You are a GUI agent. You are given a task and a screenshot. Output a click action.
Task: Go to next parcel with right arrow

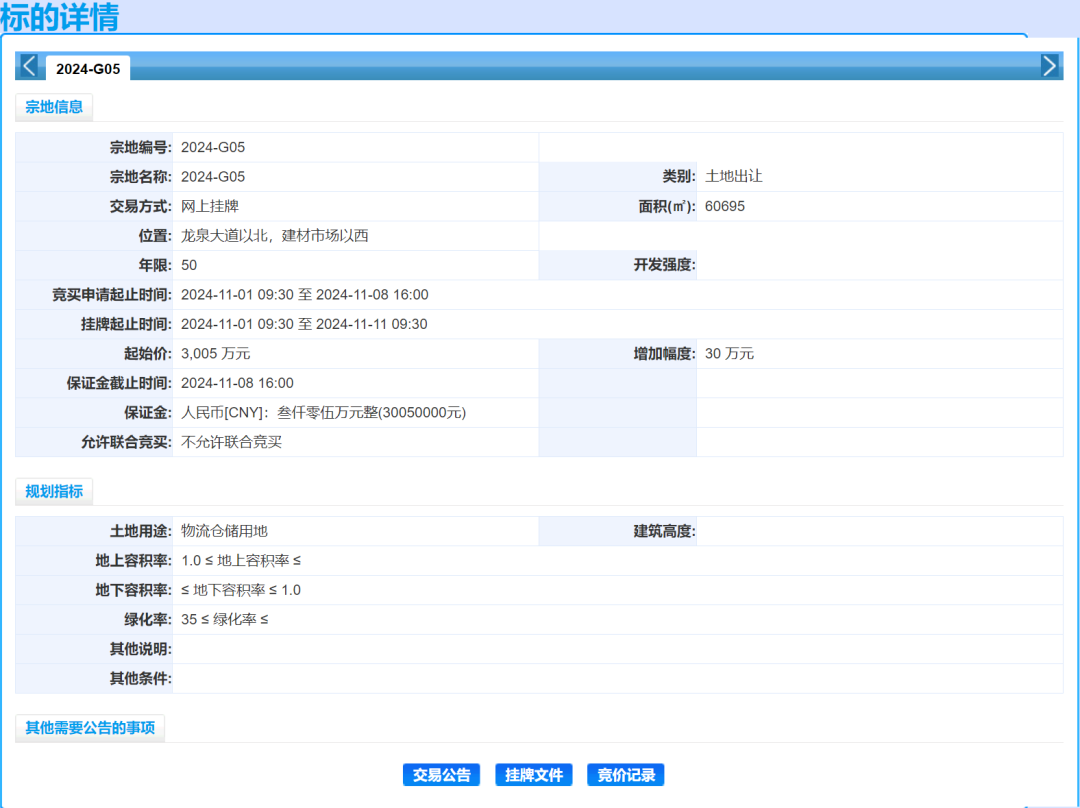pos(1050,66)
